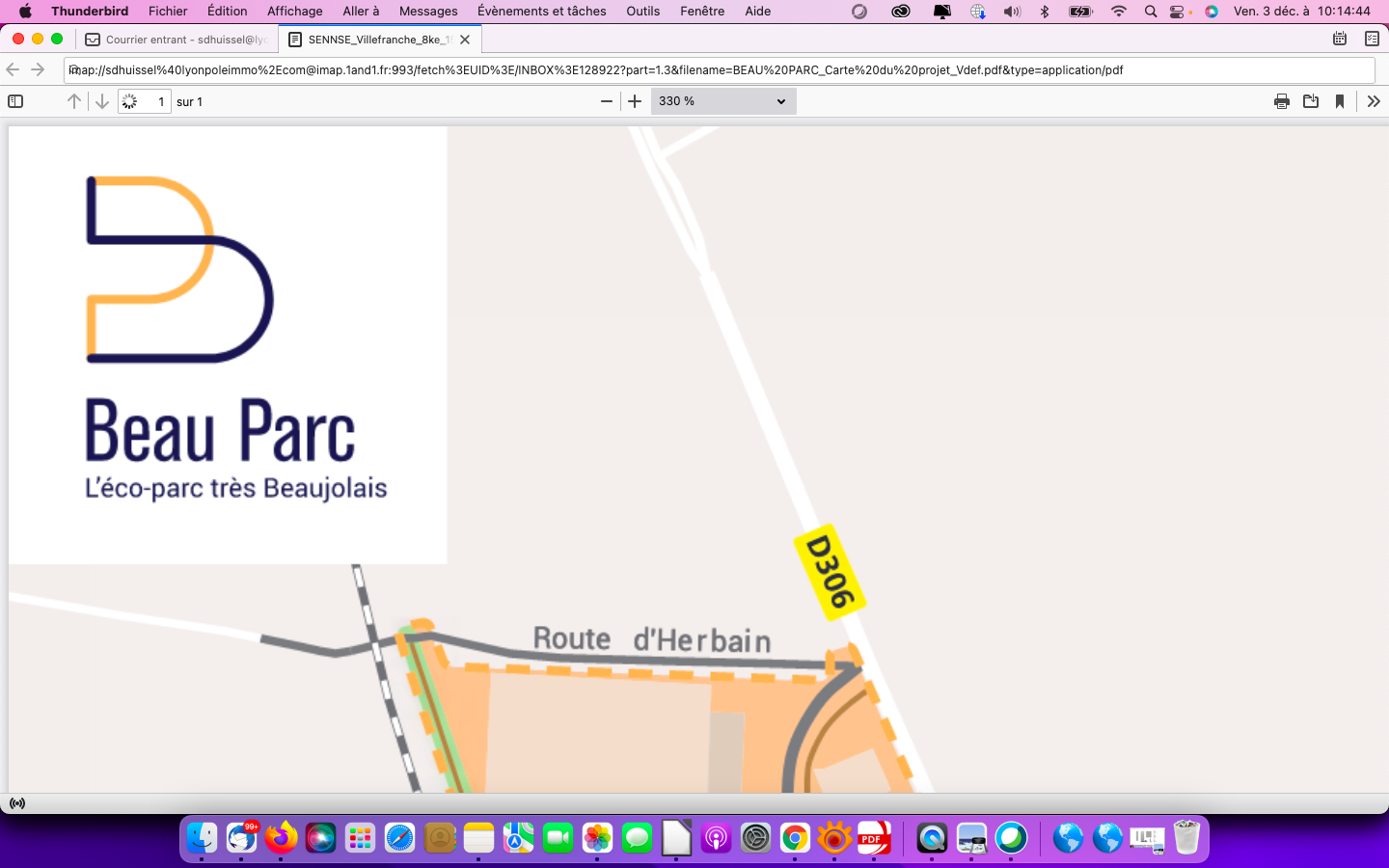The height and width of the screenshot is (868, 1389).
Task: Click the current view bookmark icon
Action: (1340, 101)
